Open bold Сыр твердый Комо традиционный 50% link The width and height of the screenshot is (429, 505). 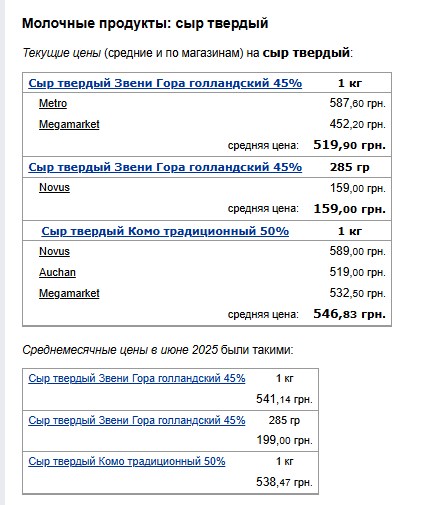(x=165, y=231)
